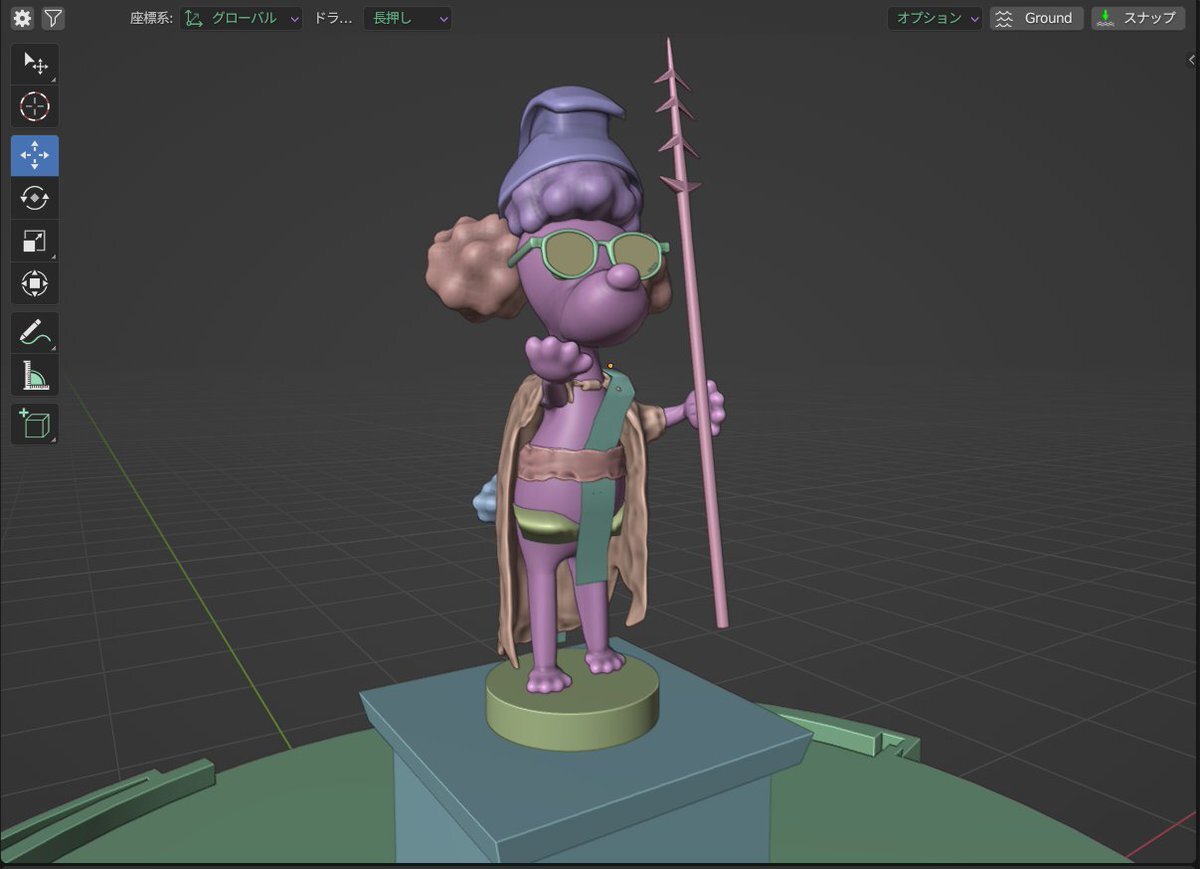Expand the 長押し drag dropdown
Image resolution: width=1200 pixels, height=869 pixels.
pyautogui.click(x=407, y=18)
